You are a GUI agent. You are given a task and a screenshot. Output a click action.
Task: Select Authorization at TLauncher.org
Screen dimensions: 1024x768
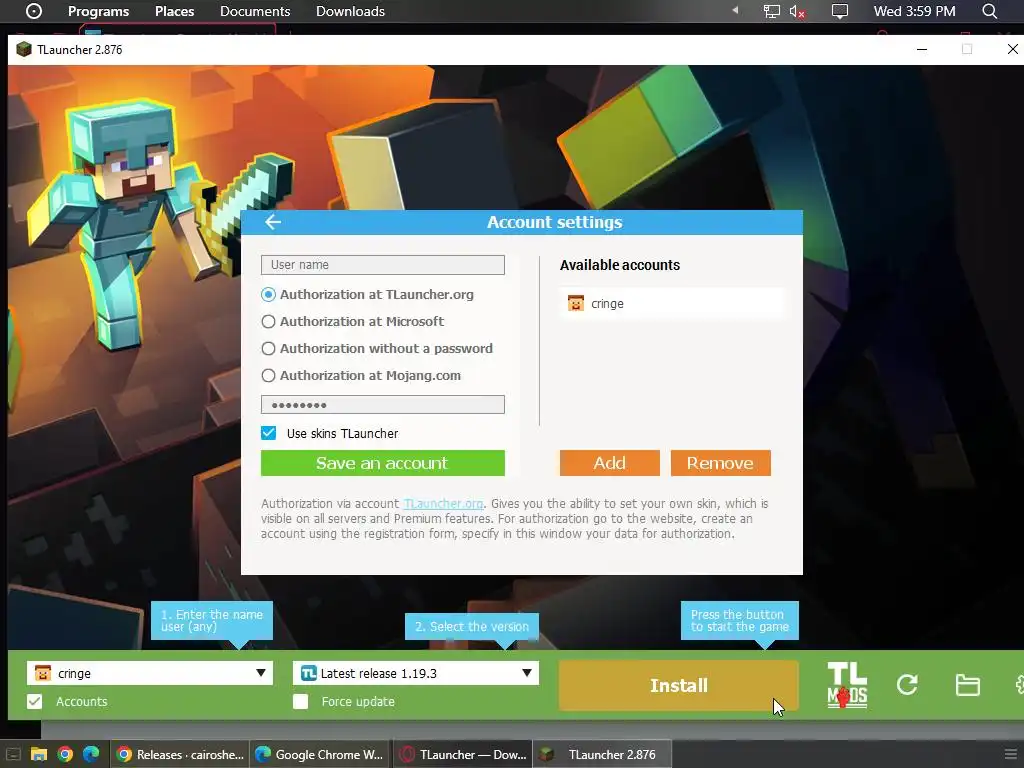(268, 295)
